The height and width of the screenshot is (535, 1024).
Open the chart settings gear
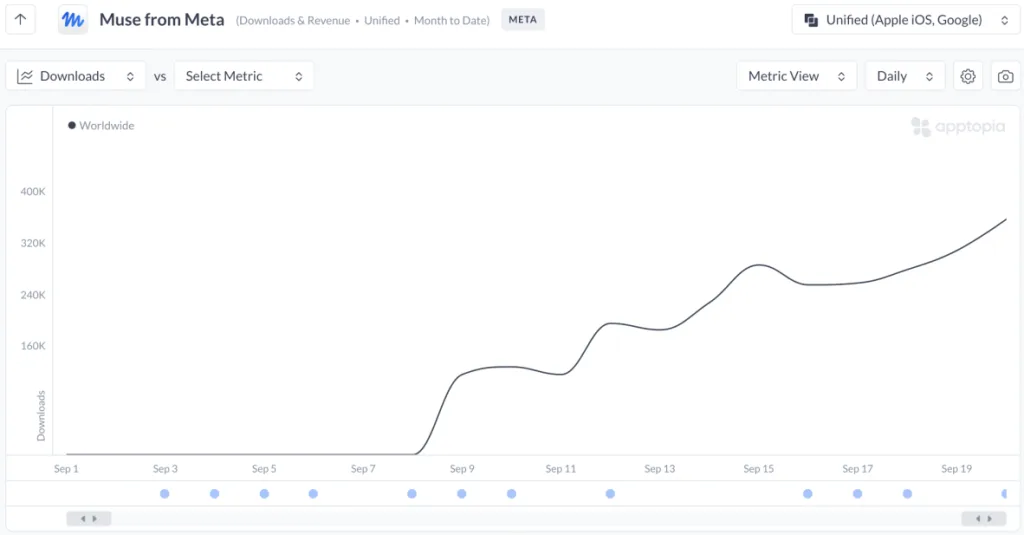coord(968,76)
